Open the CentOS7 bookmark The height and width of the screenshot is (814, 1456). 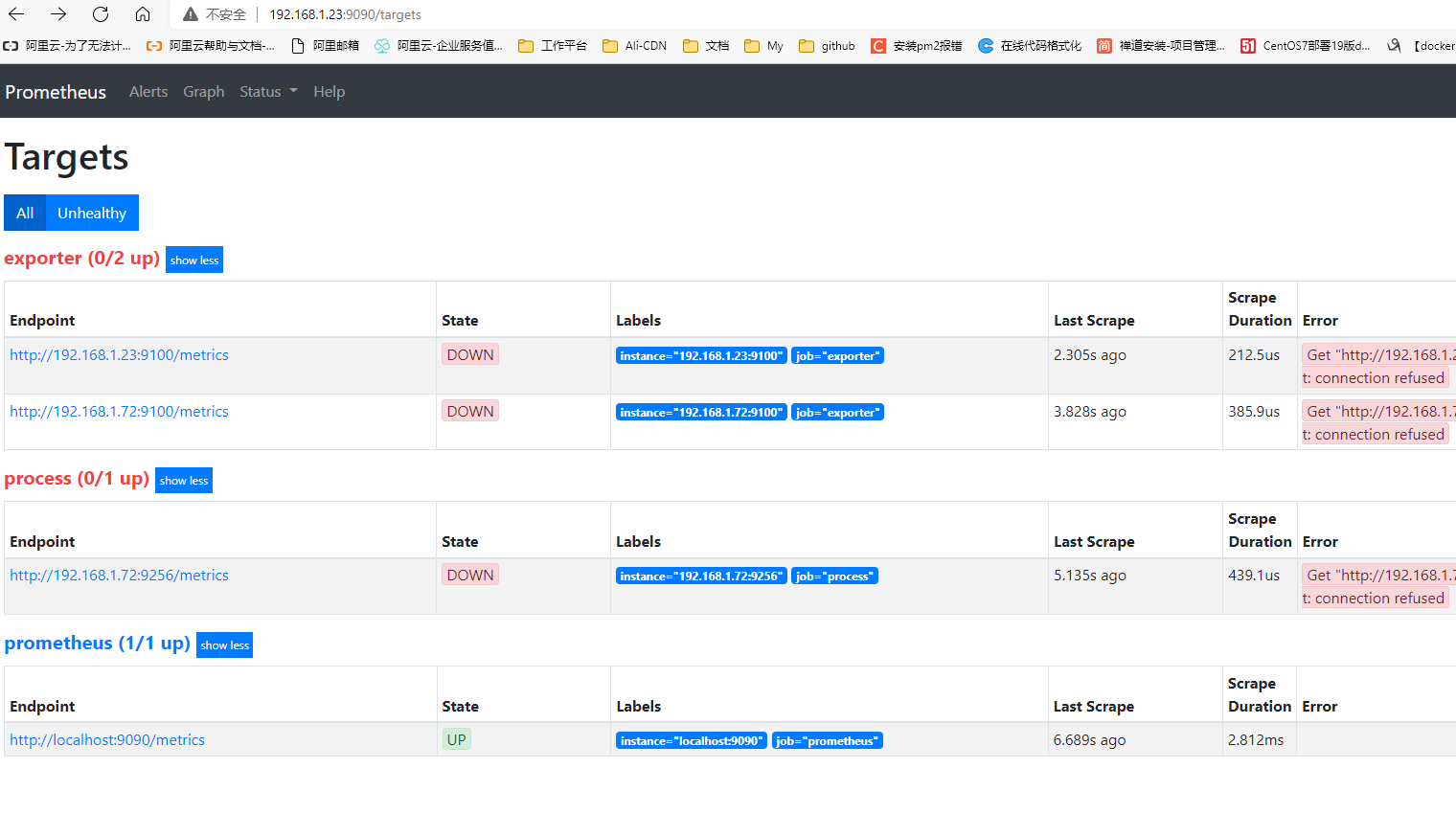click(1305, 46)
